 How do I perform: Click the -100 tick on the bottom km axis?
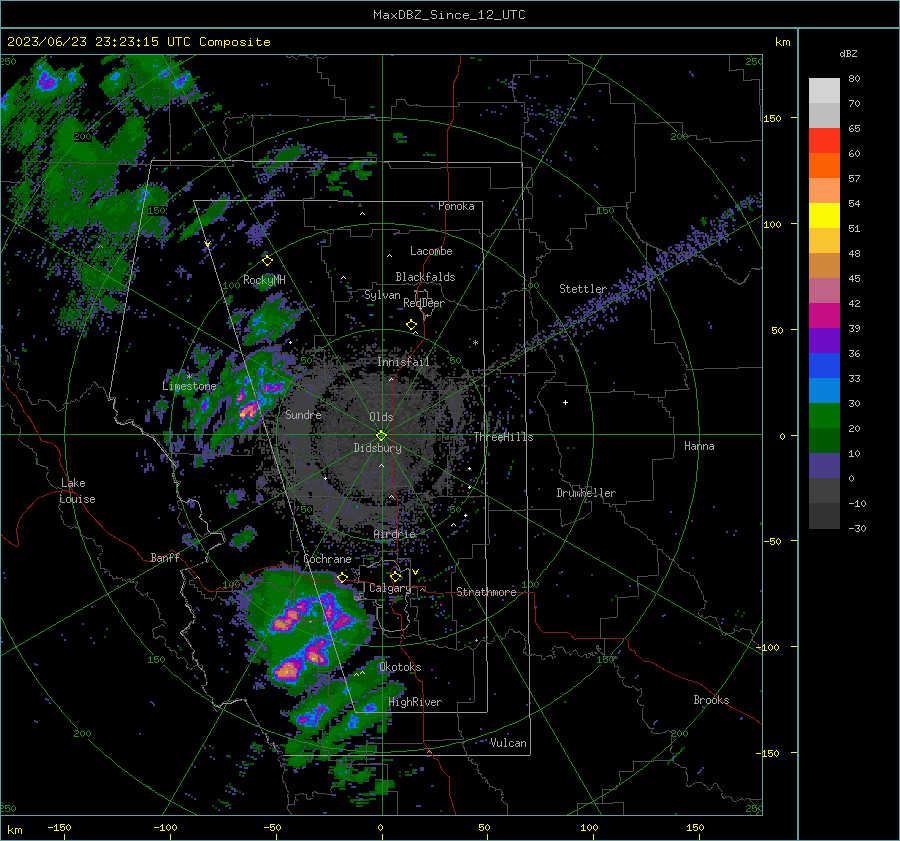[165, 828]
